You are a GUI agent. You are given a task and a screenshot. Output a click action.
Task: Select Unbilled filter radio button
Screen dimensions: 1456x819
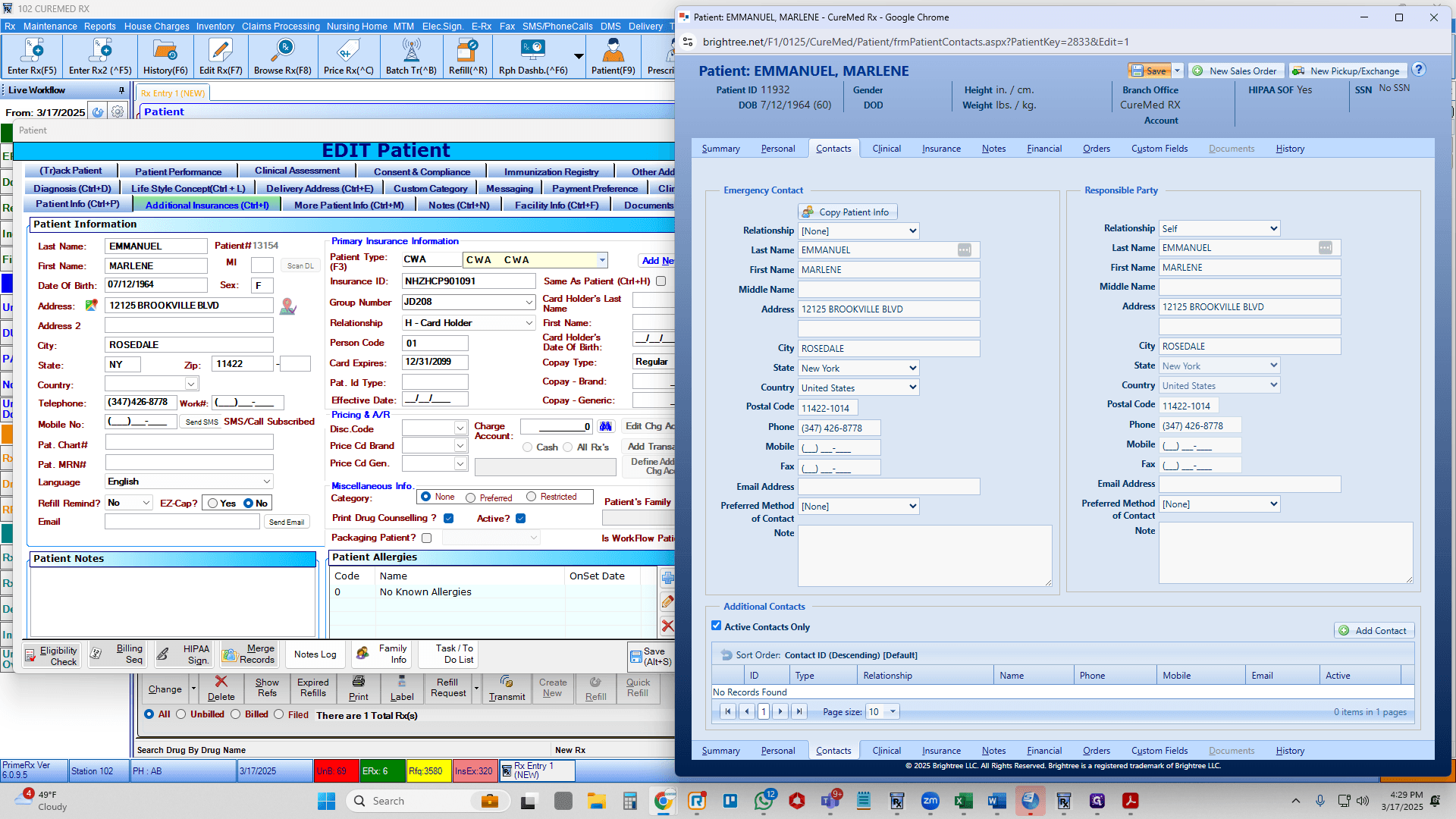tap(180, 714)
